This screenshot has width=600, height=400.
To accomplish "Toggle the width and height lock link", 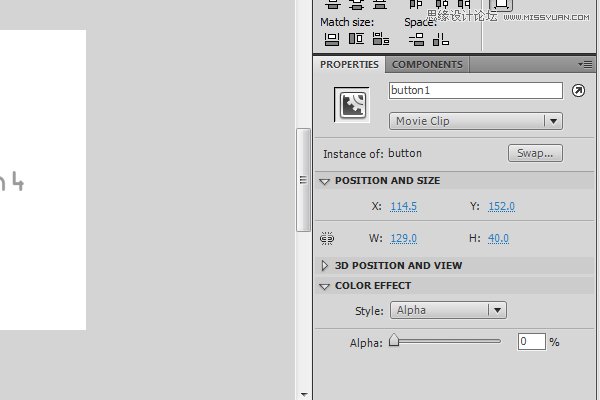I will 327,239.
